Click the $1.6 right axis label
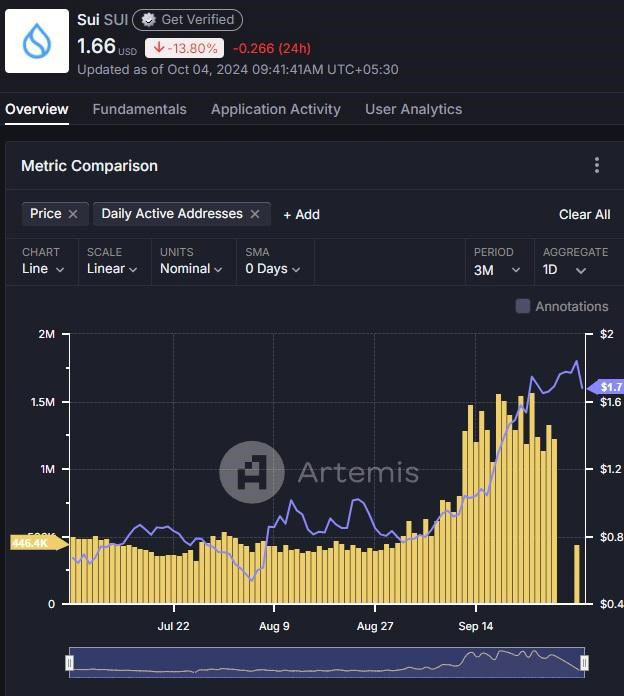624x696 pixels. [x=610, y=402]
